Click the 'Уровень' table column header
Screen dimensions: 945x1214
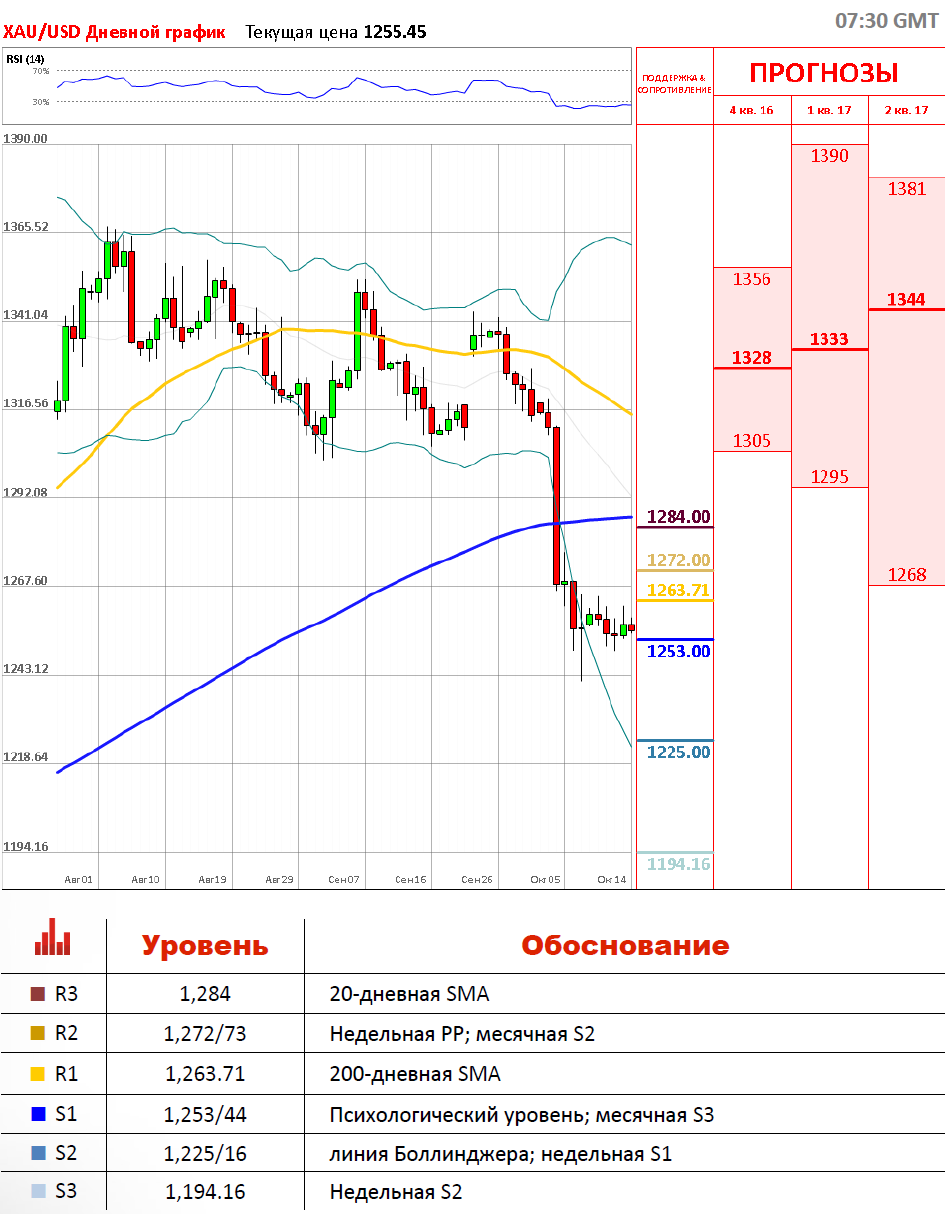point(204,946)
